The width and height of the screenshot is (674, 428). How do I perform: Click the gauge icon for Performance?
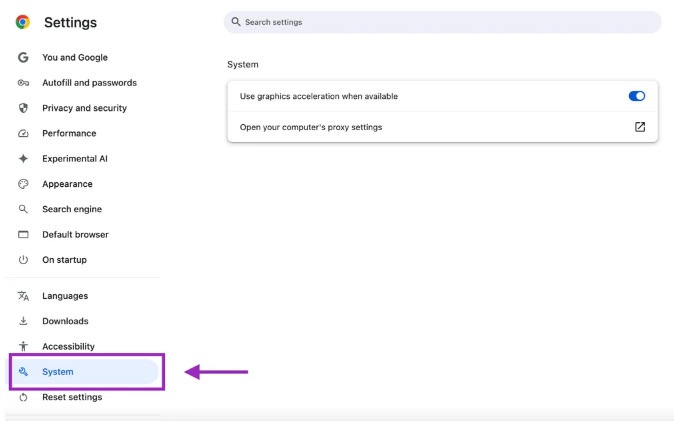point(23,133)
